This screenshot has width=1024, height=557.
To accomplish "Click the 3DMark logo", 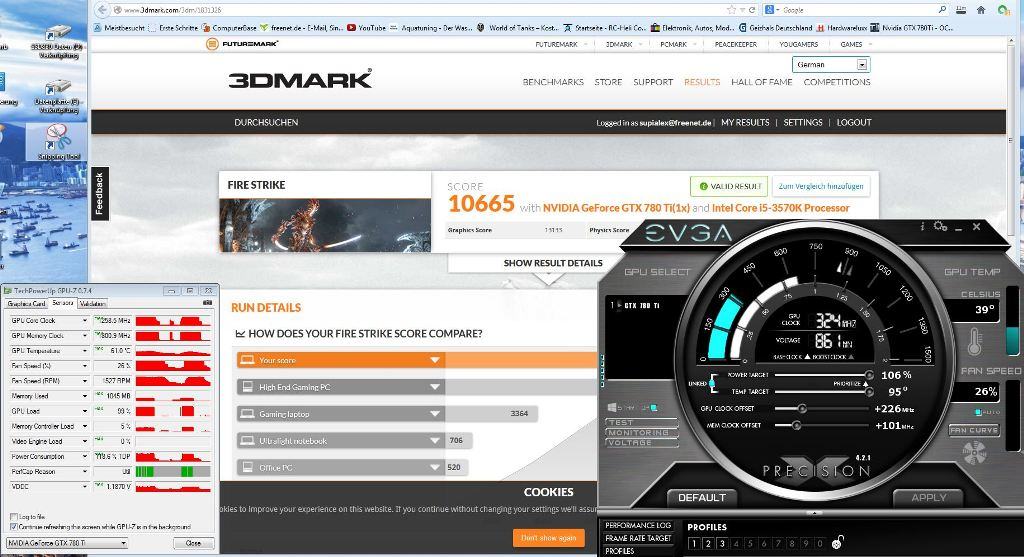I will [300, 80].
